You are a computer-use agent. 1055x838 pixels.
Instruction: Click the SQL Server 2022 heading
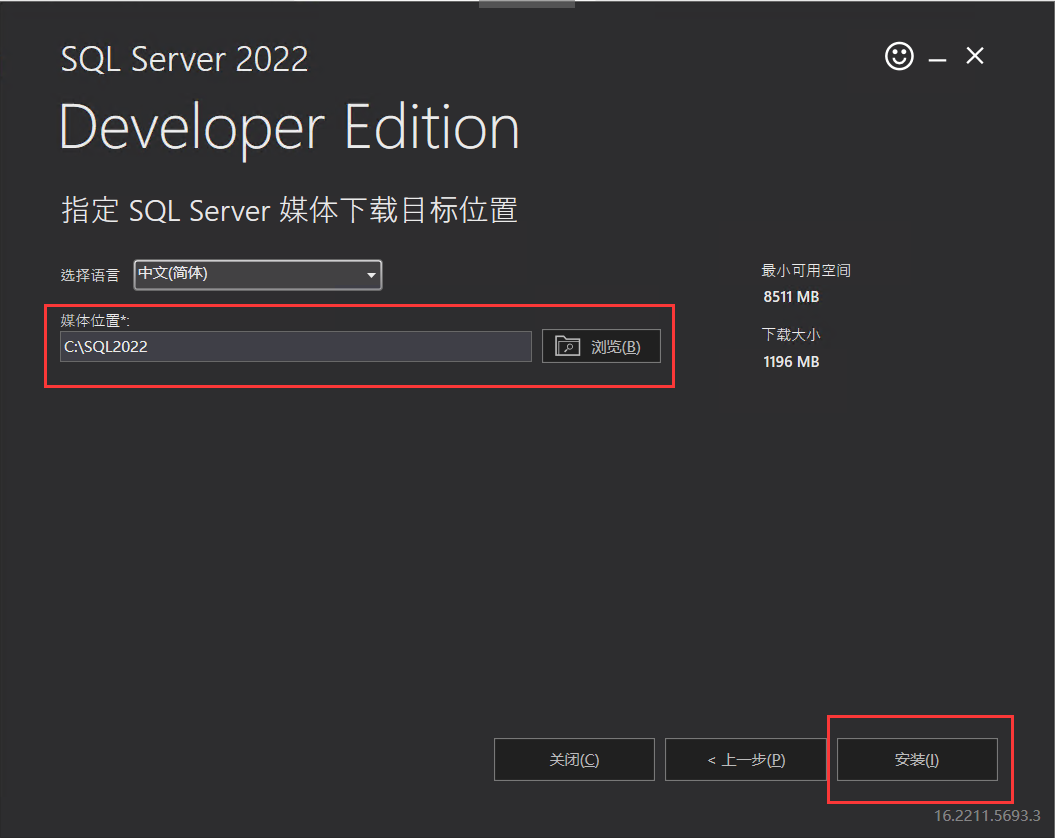click(184, 59)
